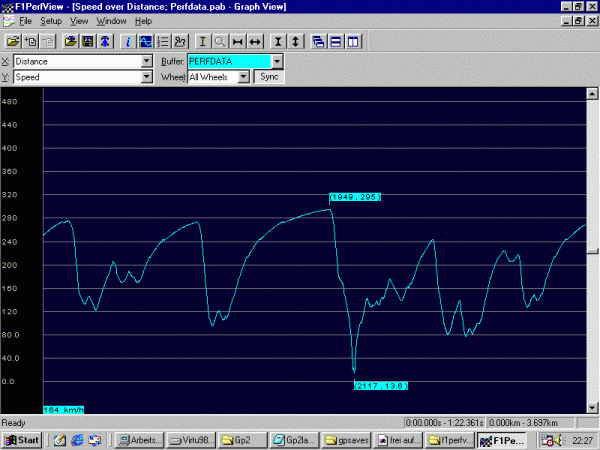Click the magnifier zoom tool icon
The height and width of the screenshot is (450, 600).
(219, 42)
